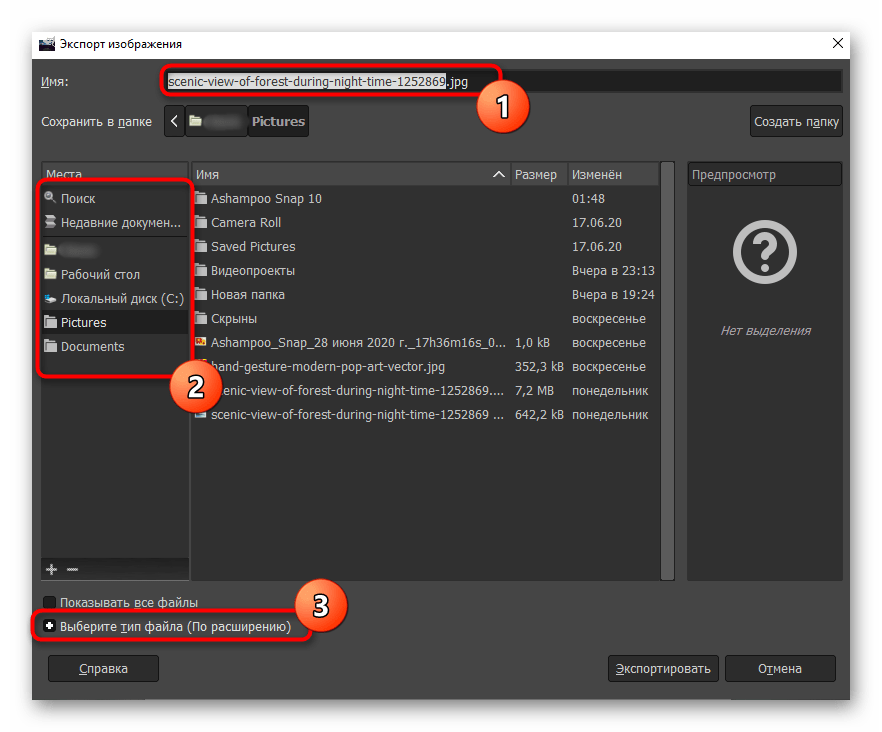Open Недавние документы in places
The width and height of the screenshot is (882, 732).
115,222
